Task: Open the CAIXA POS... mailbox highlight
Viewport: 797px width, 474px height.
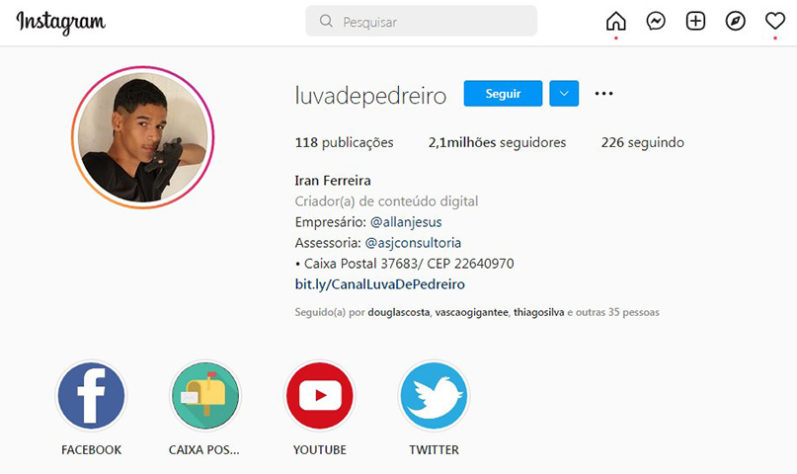Action: click(x=205, y=396)
